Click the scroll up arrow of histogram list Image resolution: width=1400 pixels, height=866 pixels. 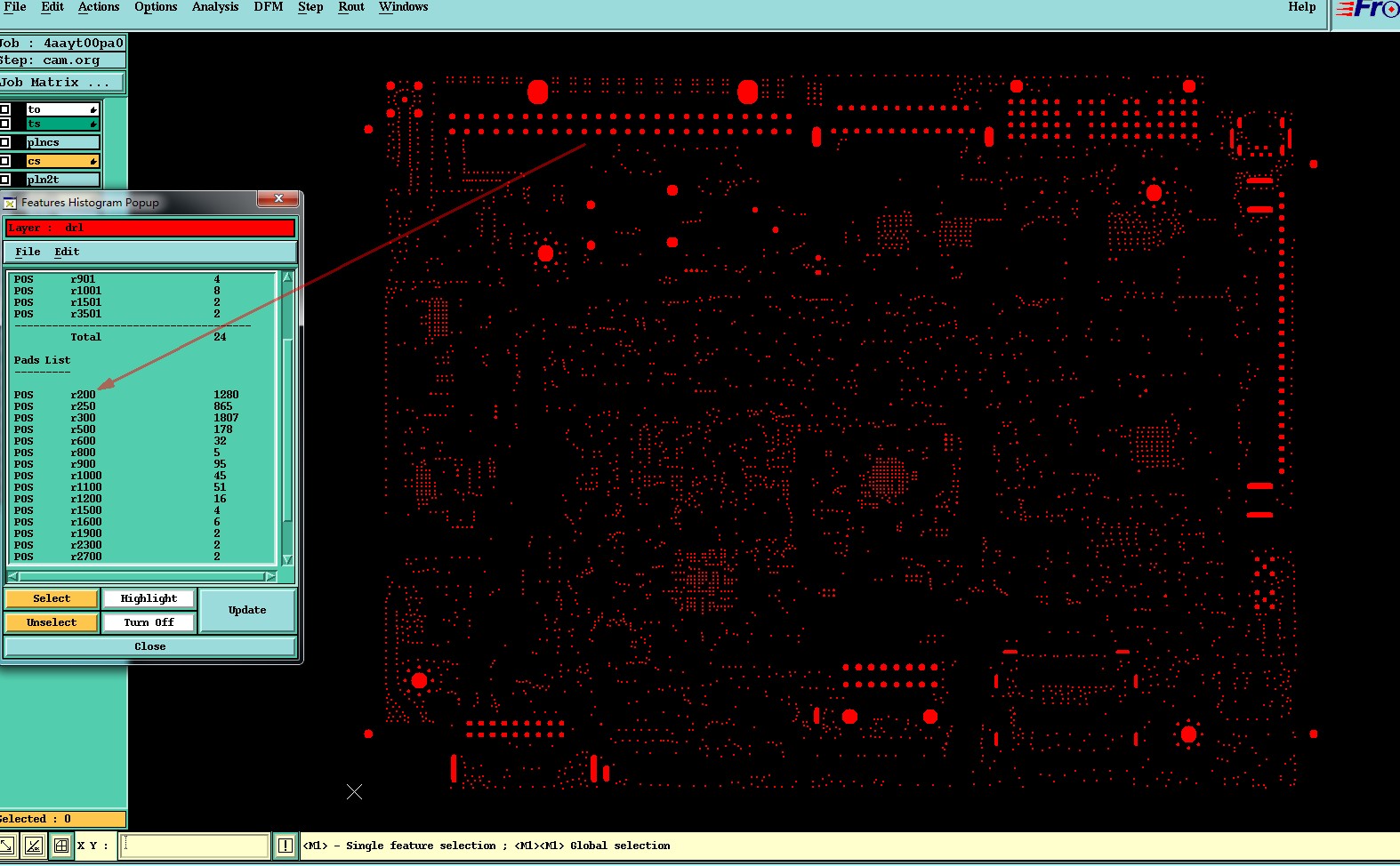(x=287, y=277)
